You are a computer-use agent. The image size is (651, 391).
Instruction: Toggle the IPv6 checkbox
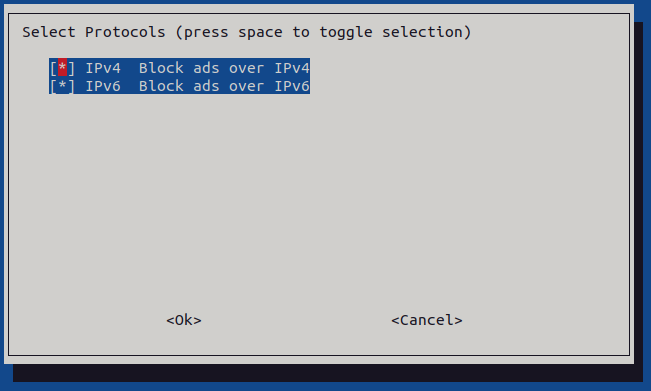point(62,86)
